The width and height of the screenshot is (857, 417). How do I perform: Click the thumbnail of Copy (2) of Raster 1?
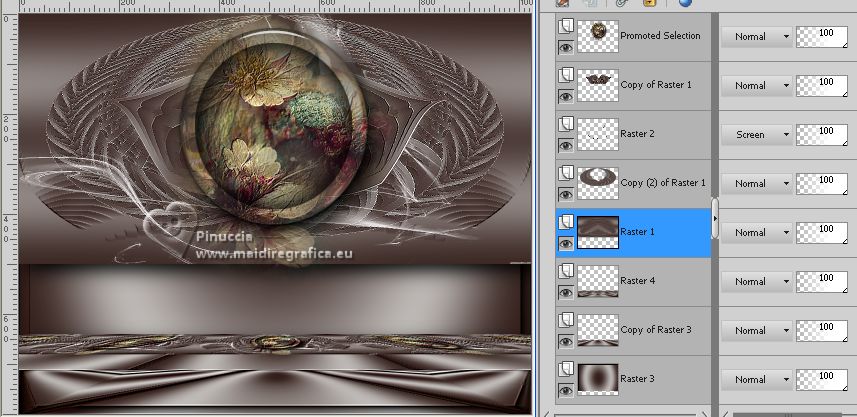click(x=598, y=183)
